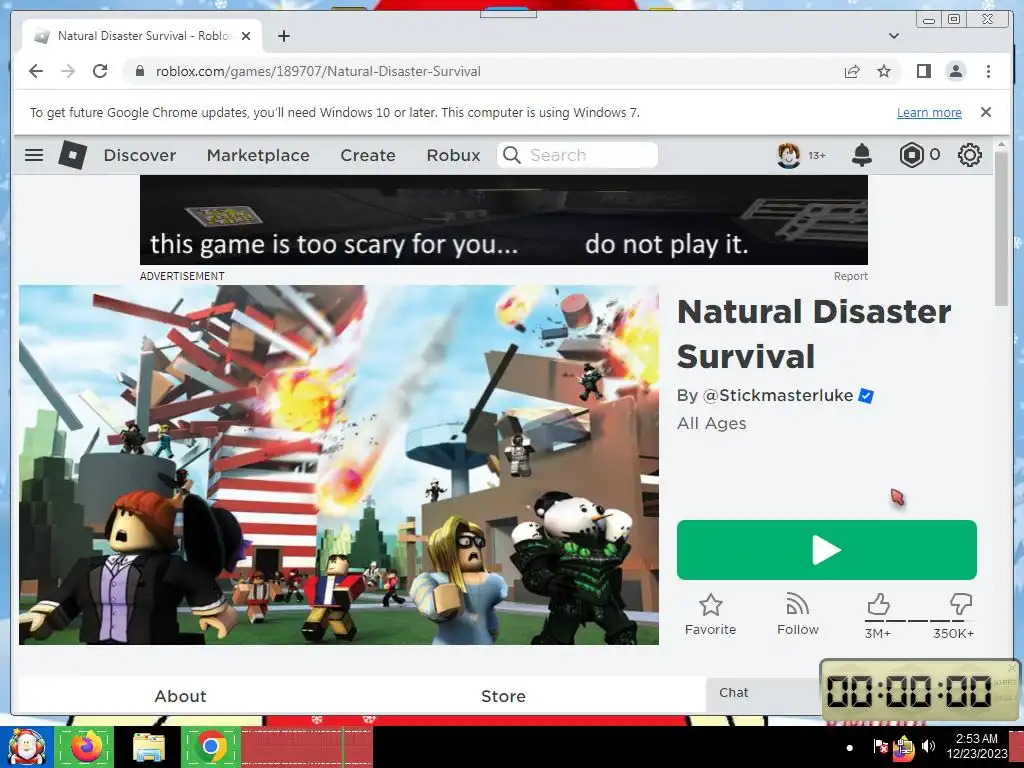Share this page from the address bar

pos(852,71)
